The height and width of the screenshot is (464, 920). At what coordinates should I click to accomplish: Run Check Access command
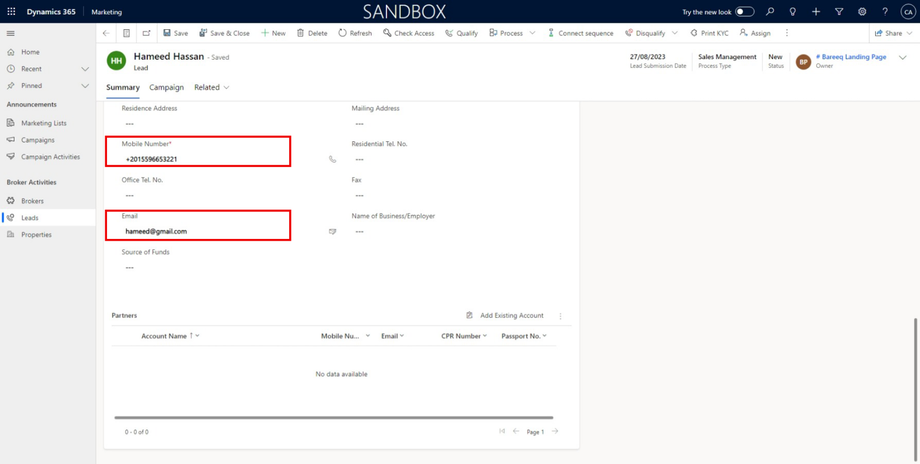[x=408, y=33]
